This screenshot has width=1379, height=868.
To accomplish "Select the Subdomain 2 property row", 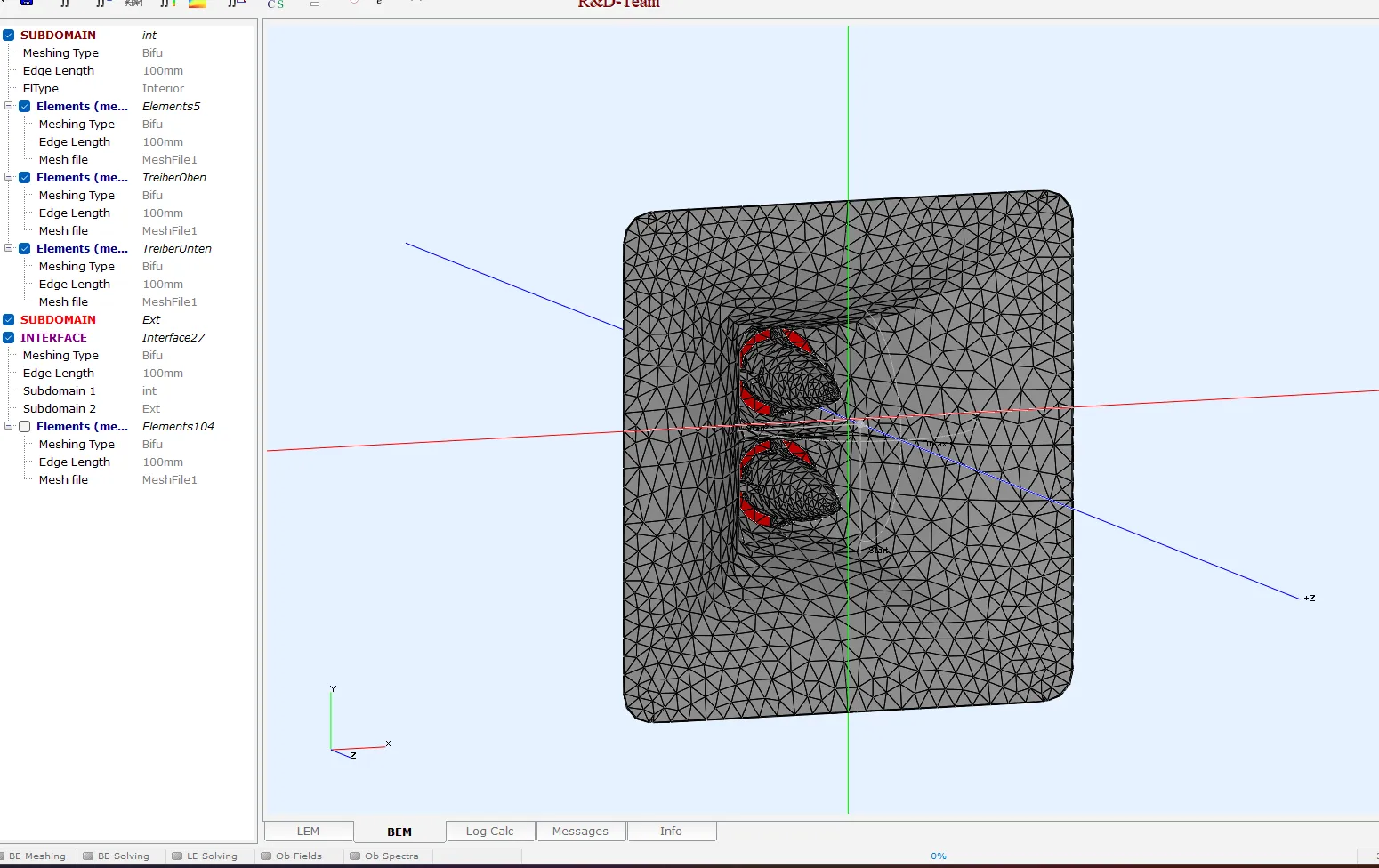I will coord(129,409).
